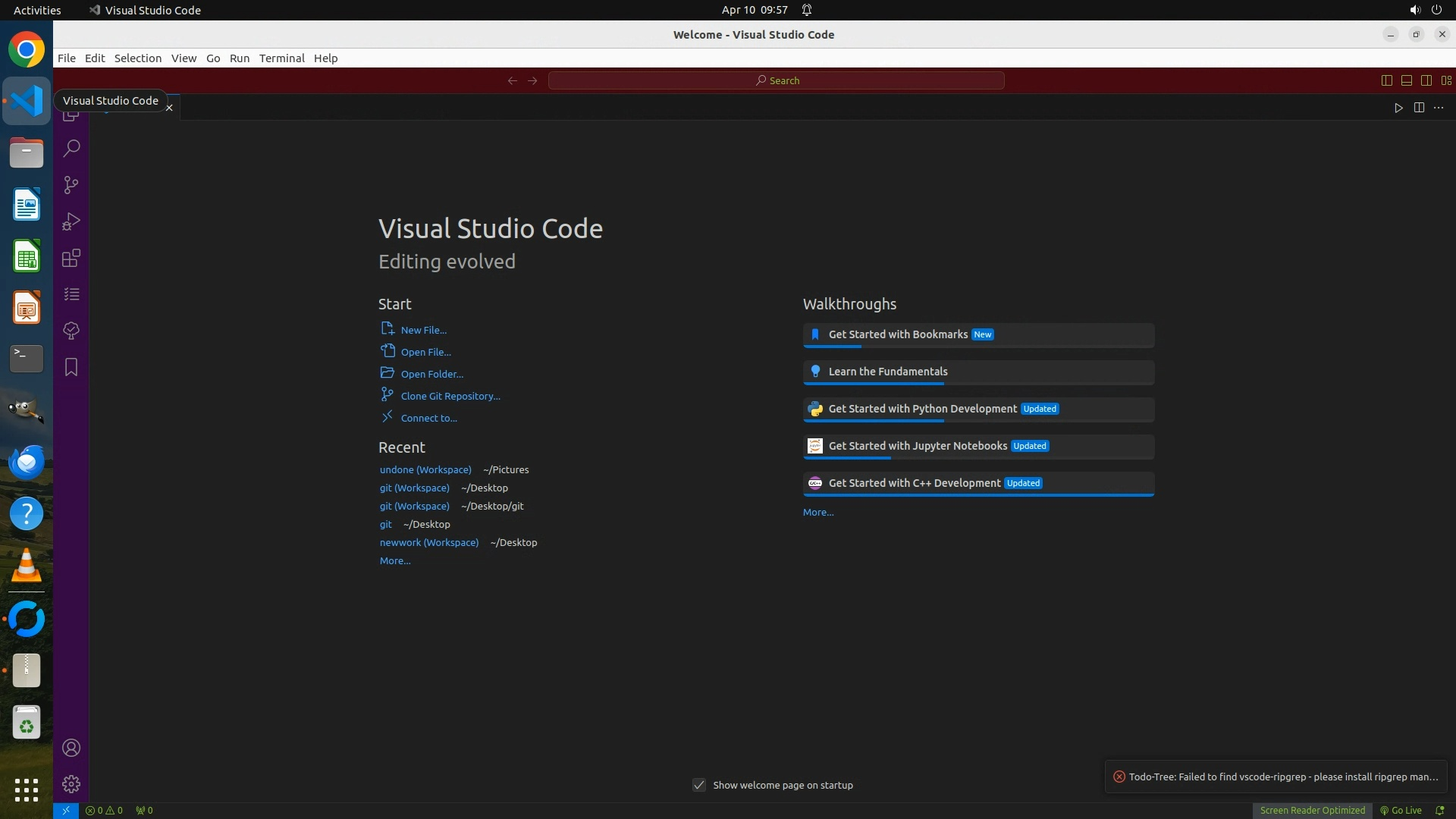Image resolution: width=1456 pixels, height=819 pixels.
Task: Click Go Live in the status bar
Action: click(1401, 810)
